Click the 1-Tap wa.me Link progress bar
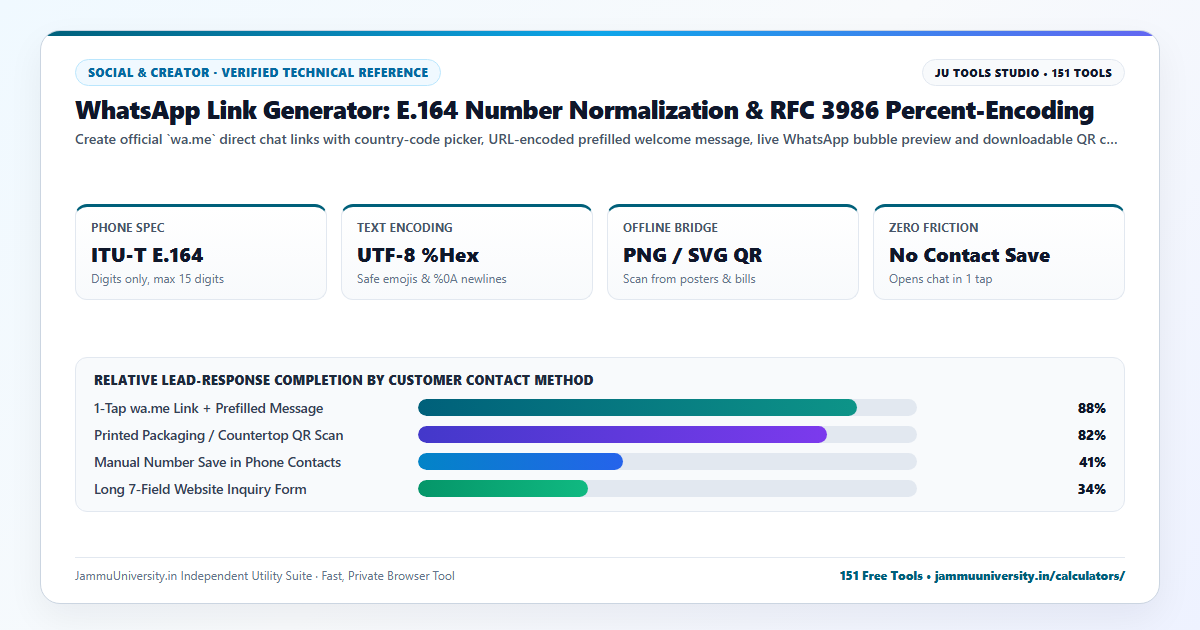This screenshot has height=630, width=1200. (667, 408)
